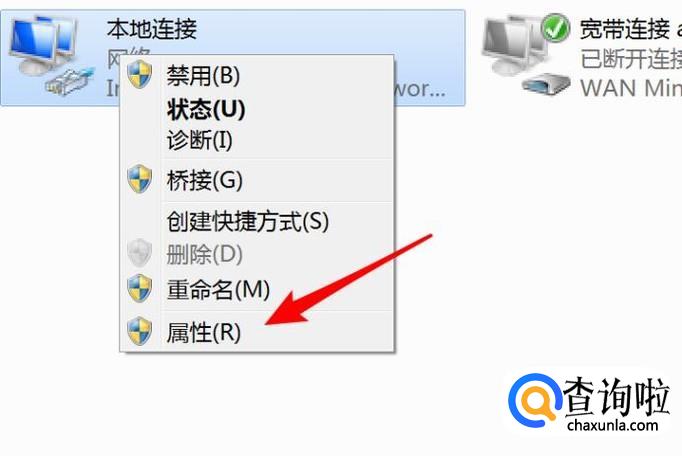
Task: Open 属性(R) from the context menu
Action: pyautogui.click(x=257, y=332)
